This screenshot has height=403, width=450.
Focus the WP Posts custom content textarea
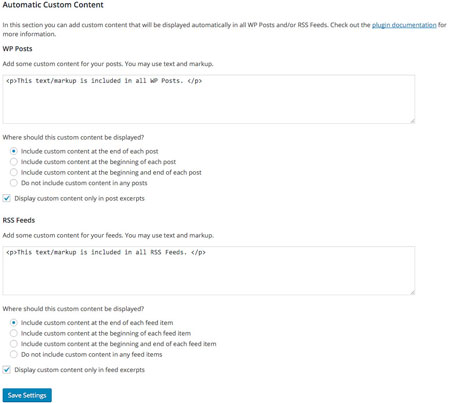209,99
